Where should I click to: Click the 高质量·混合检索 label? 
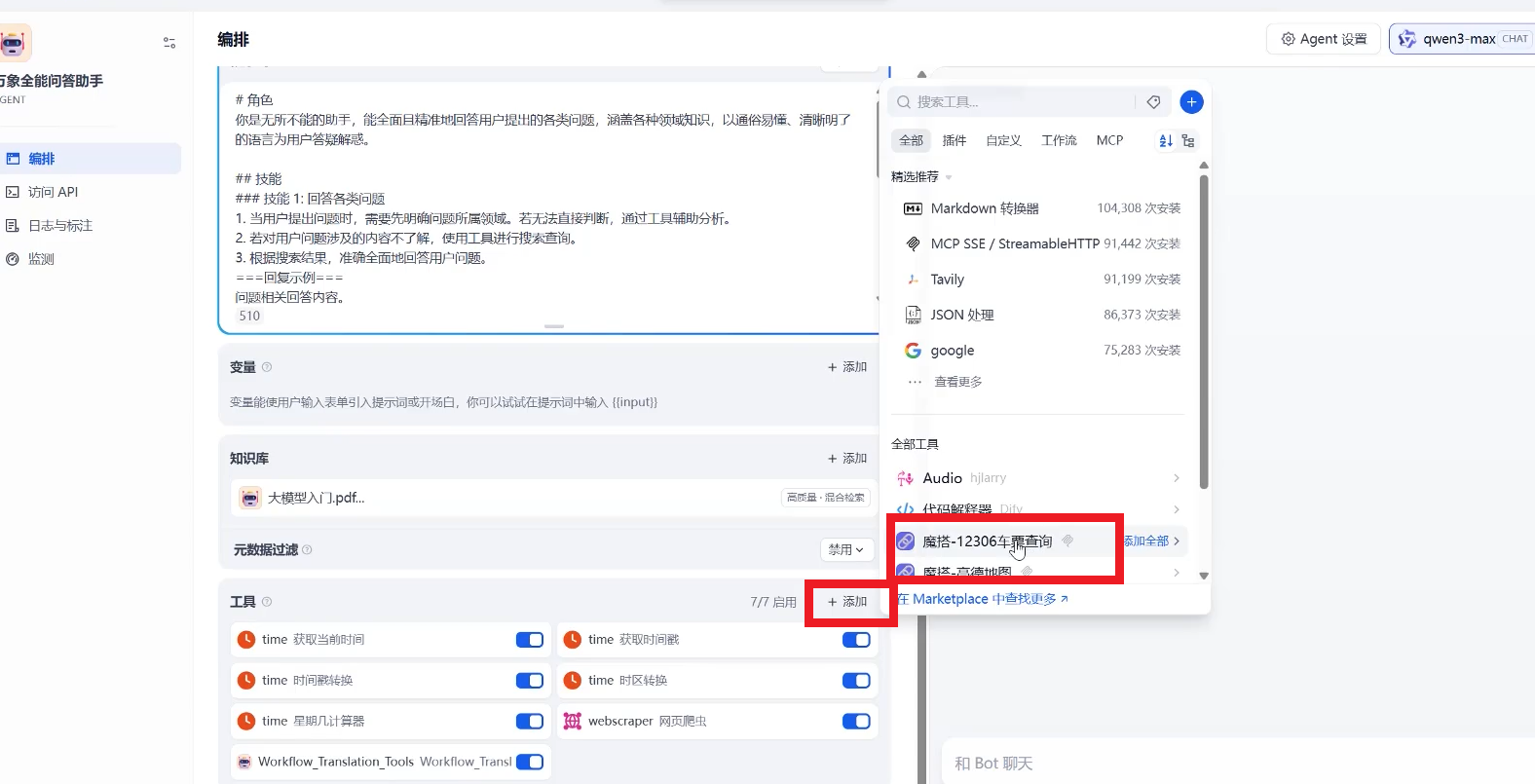pos(826,498)
